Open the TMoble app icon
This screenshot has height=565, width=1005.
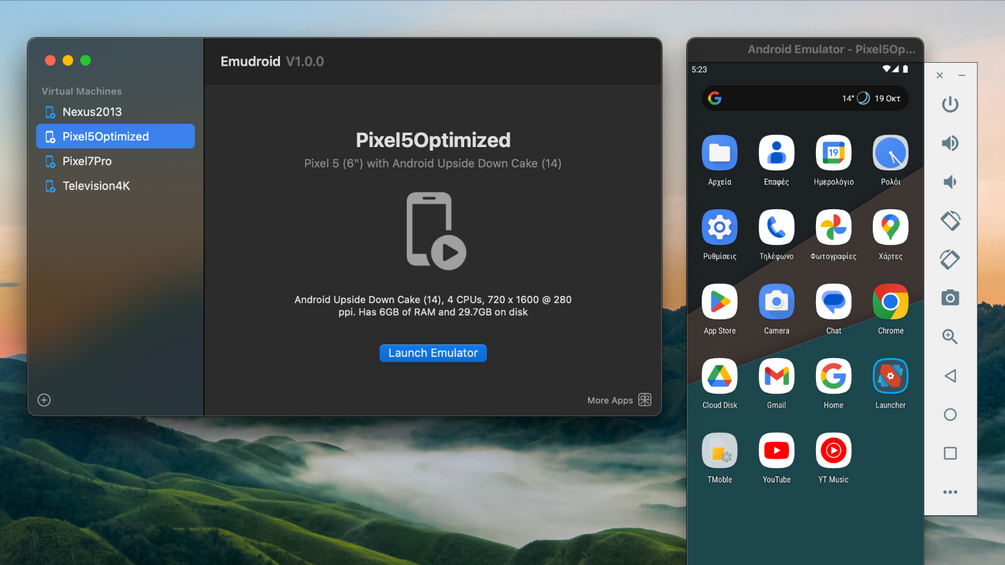tap(719, 450)
